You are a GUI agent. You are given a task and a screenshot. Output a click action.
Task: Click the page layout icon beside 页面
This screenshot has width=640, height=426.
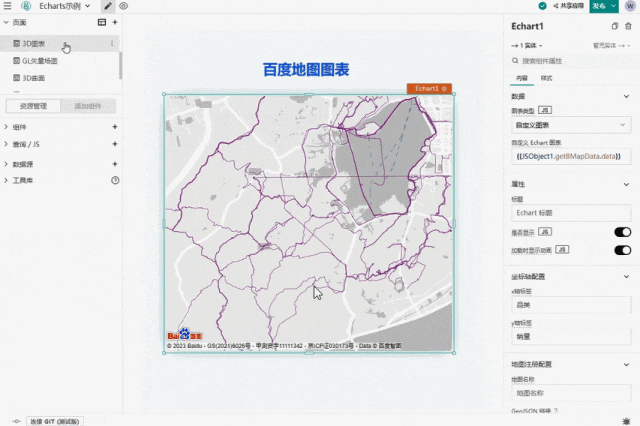point(102,22)
